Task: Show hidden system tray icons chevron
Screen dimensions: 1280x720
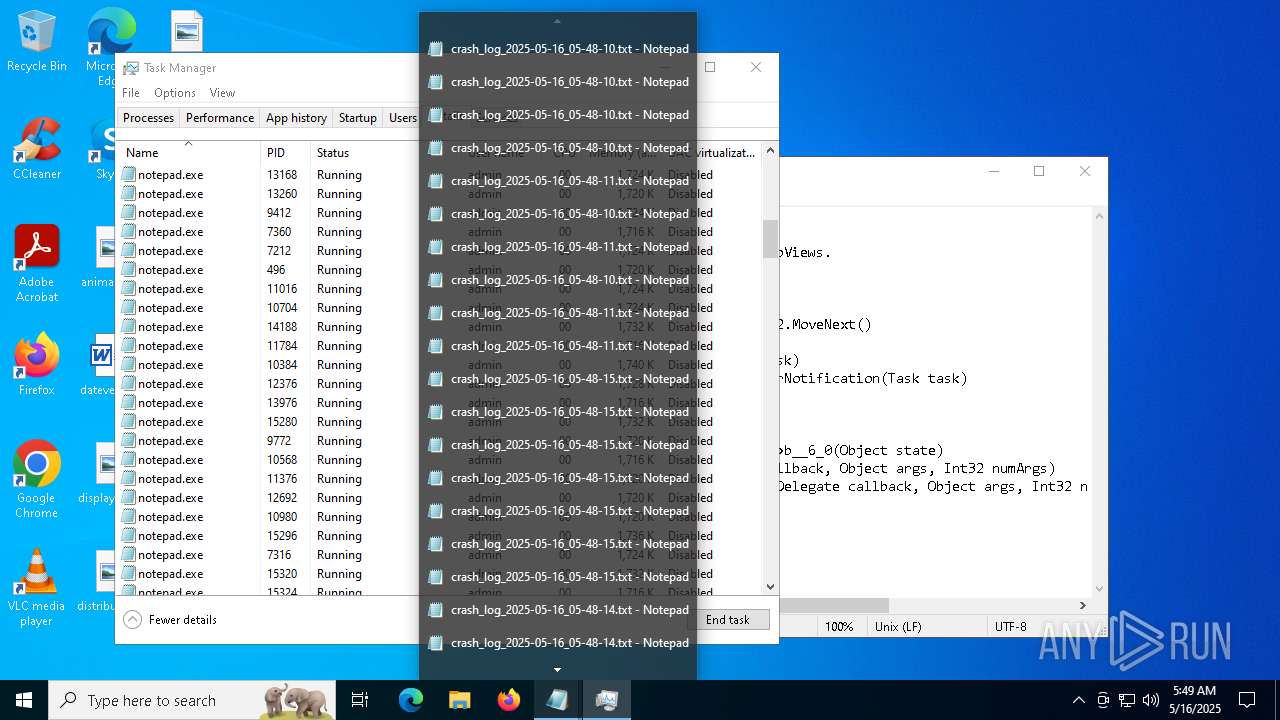Action: [1078, 700]
